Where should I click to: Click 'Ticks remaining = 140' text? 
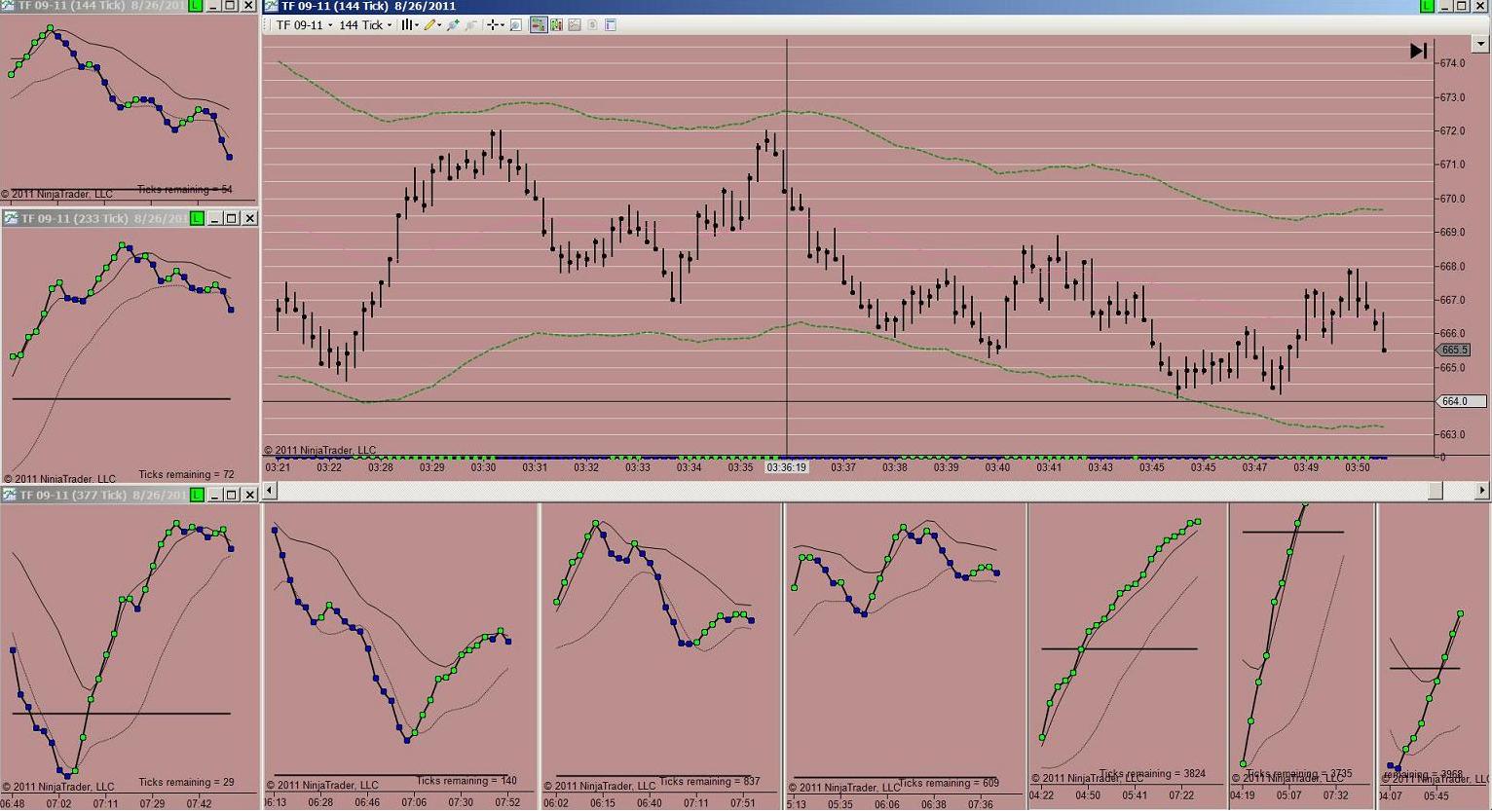(x=466, y=781)
